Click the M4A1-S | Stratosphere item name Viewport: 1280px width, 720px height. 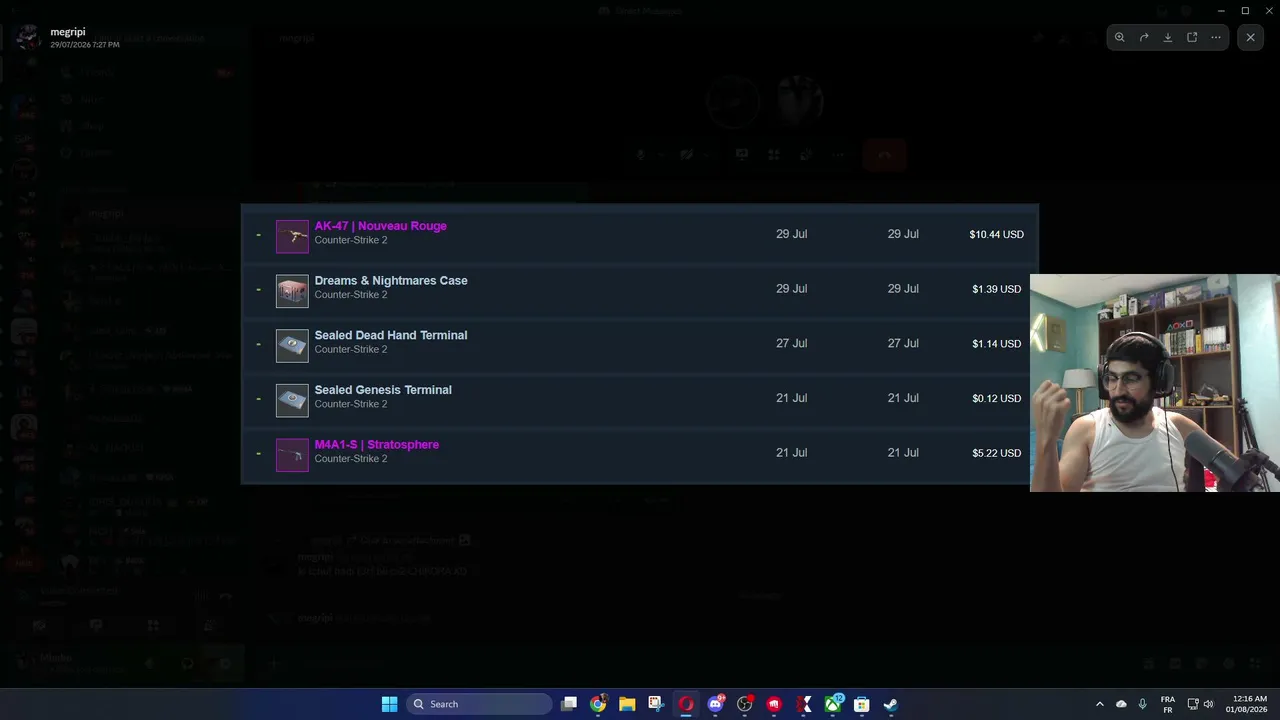[377, 445]
